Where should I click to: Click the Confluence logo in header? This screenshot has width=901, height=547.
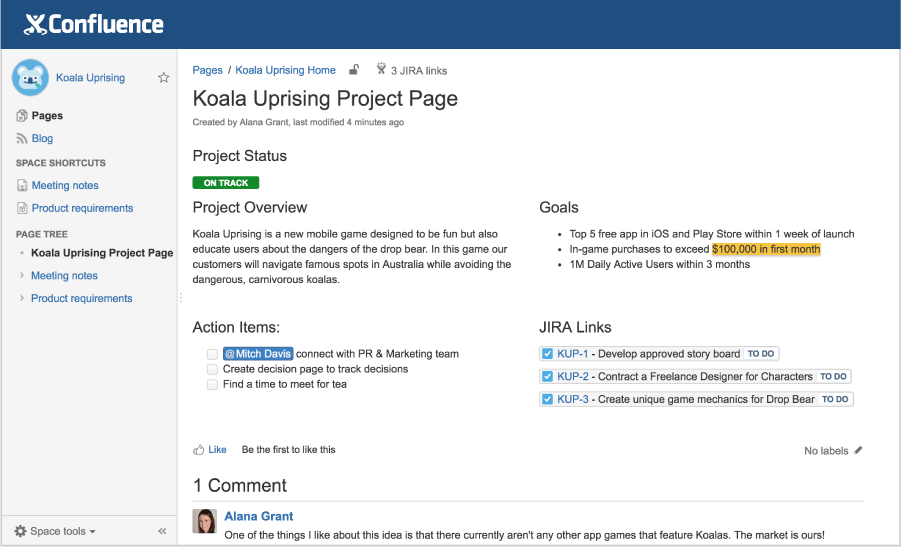[94, 24]
